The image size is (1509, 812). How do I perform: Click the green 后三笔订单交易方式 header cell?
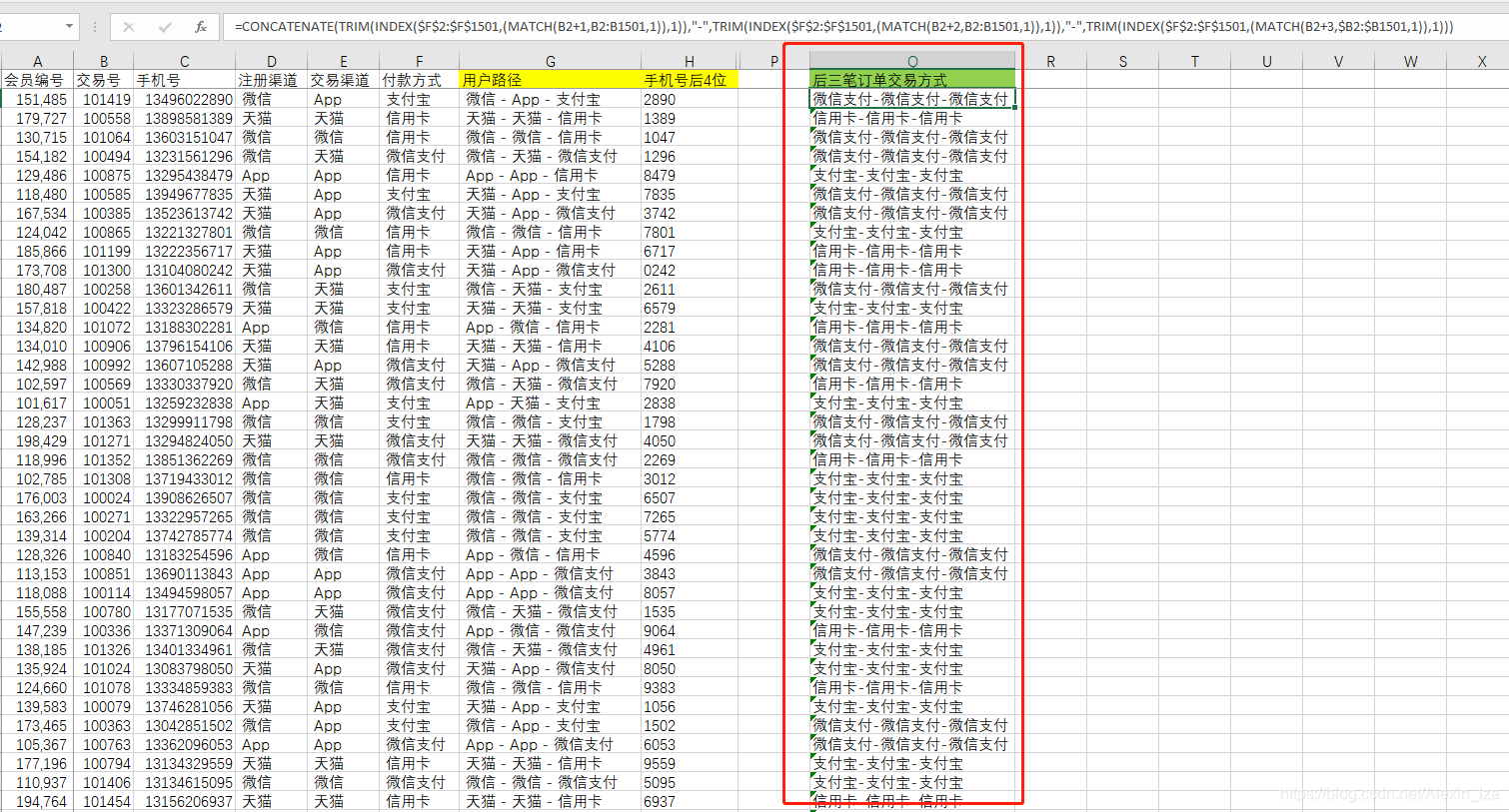click(912, 80)
